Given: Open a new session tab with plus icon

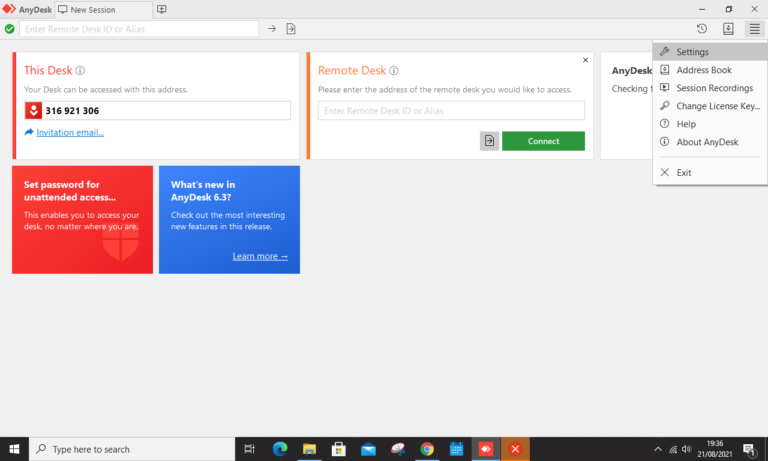Looking at the screenshot, I should tap(162, 9).
